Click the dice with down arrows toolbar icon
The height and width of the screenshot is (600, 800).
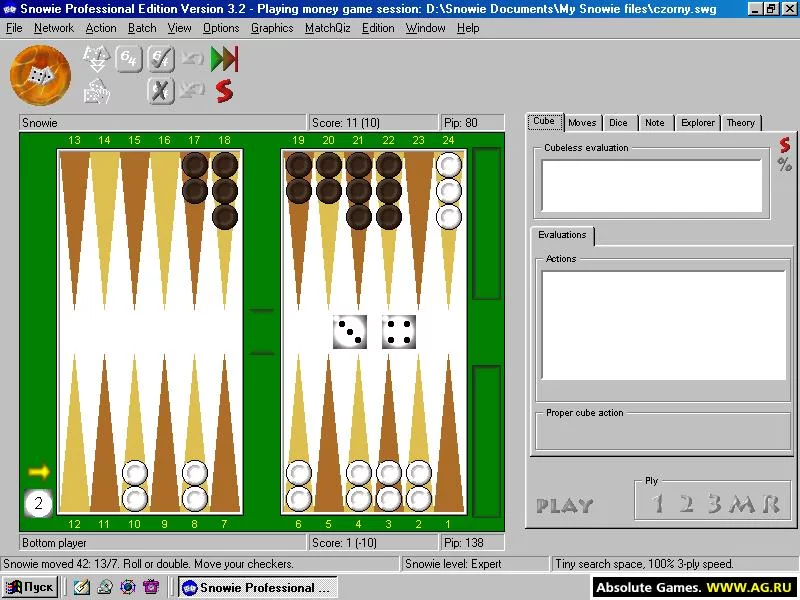tap(96, 59)
